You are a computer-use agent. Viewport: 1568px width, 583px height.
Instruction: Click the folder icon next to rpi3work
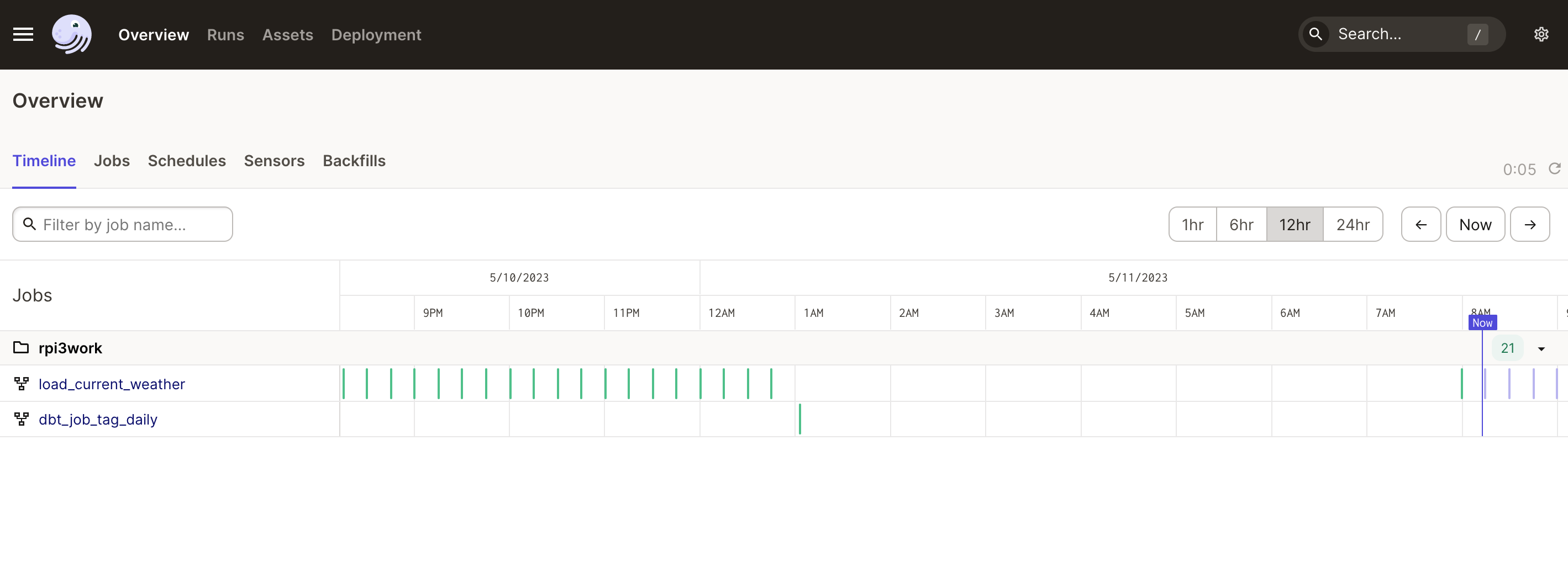pos(22,347)
